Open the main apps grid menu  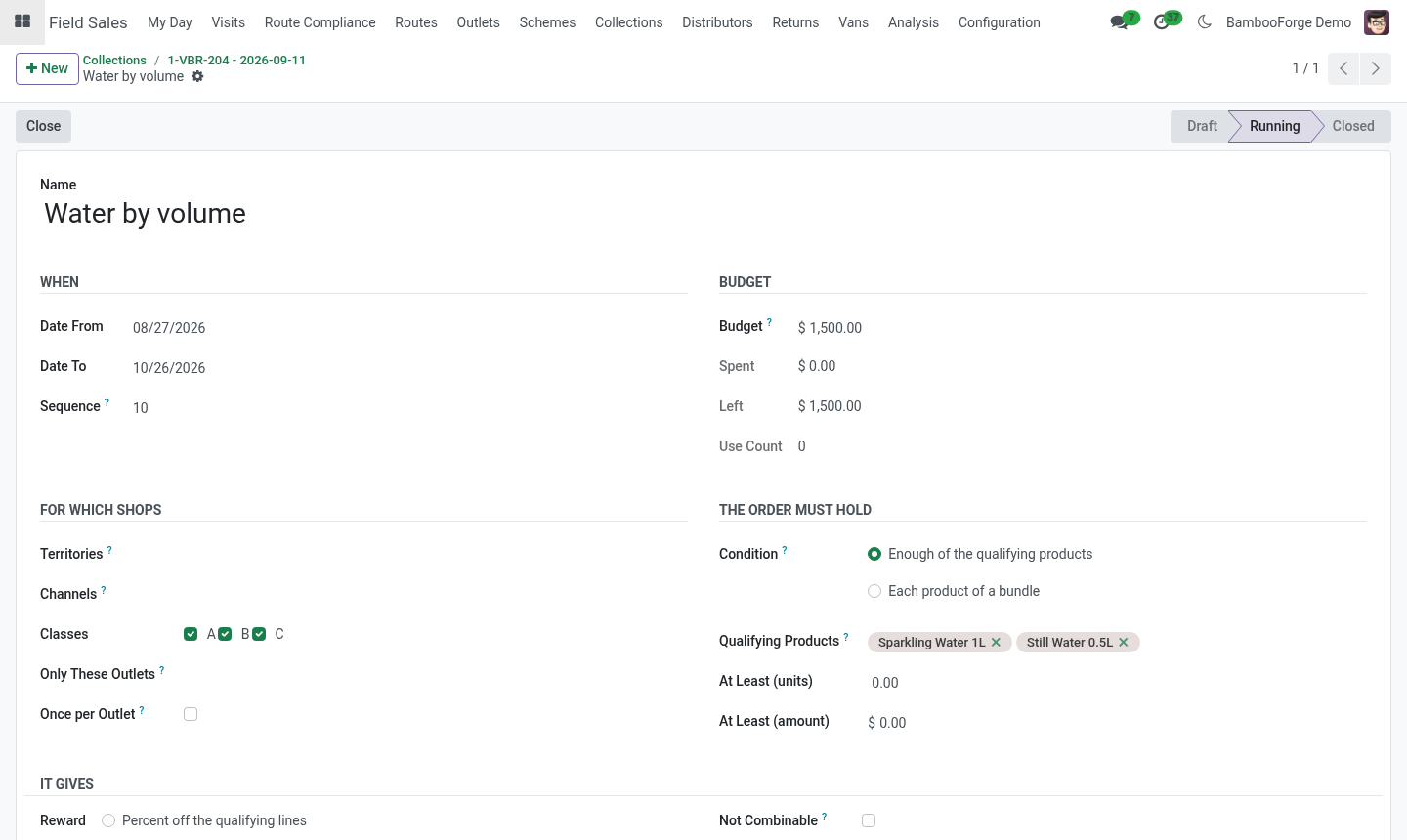[22, 21]
